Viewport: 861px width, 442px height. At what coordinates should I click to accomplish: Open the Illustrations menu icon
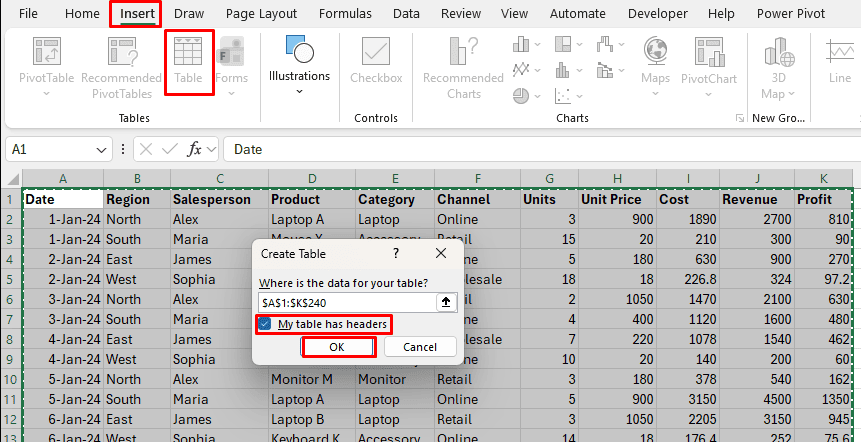pos(299,50)
